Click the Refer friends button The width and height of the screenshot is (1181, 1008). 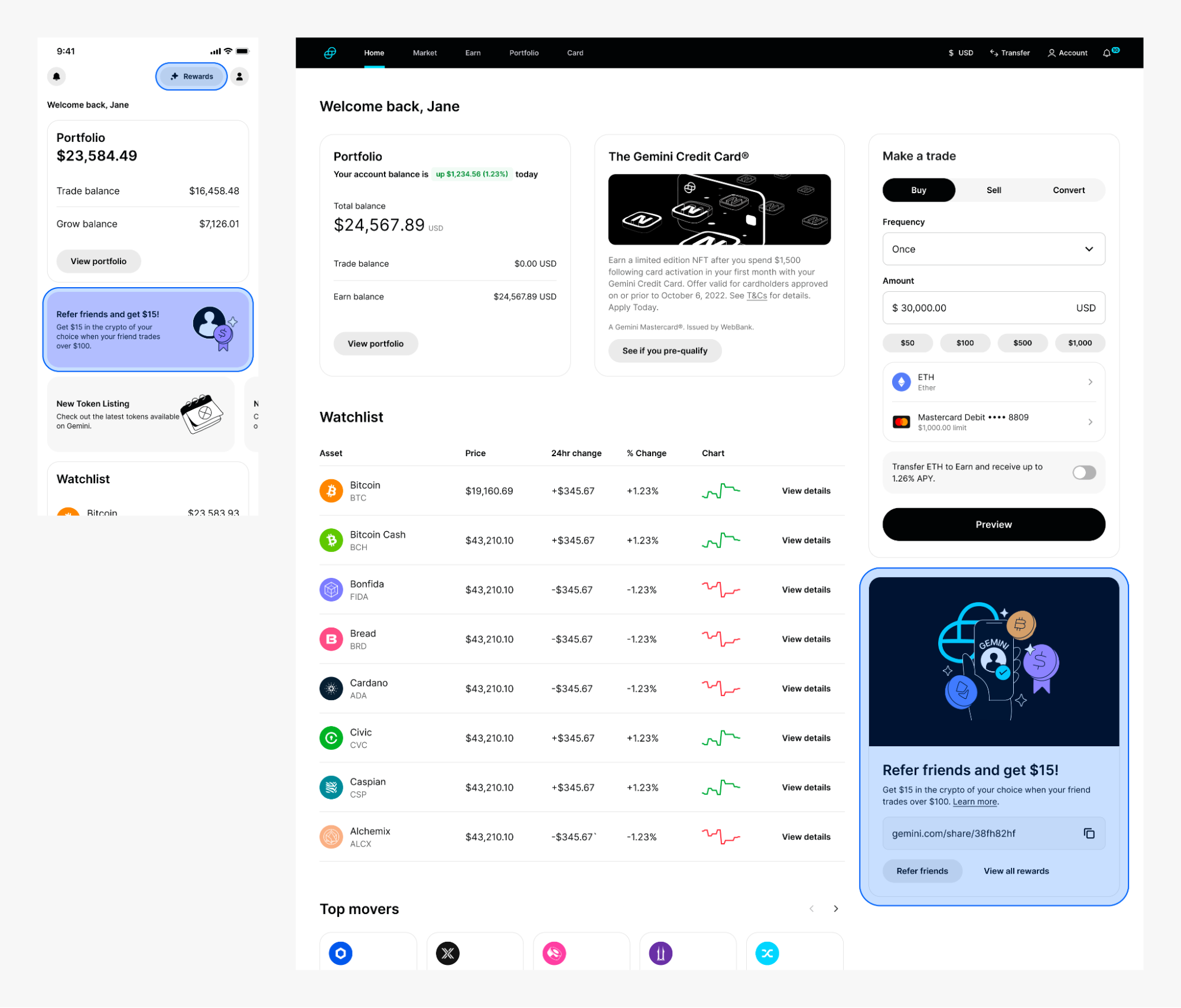(x=922, y=870)
